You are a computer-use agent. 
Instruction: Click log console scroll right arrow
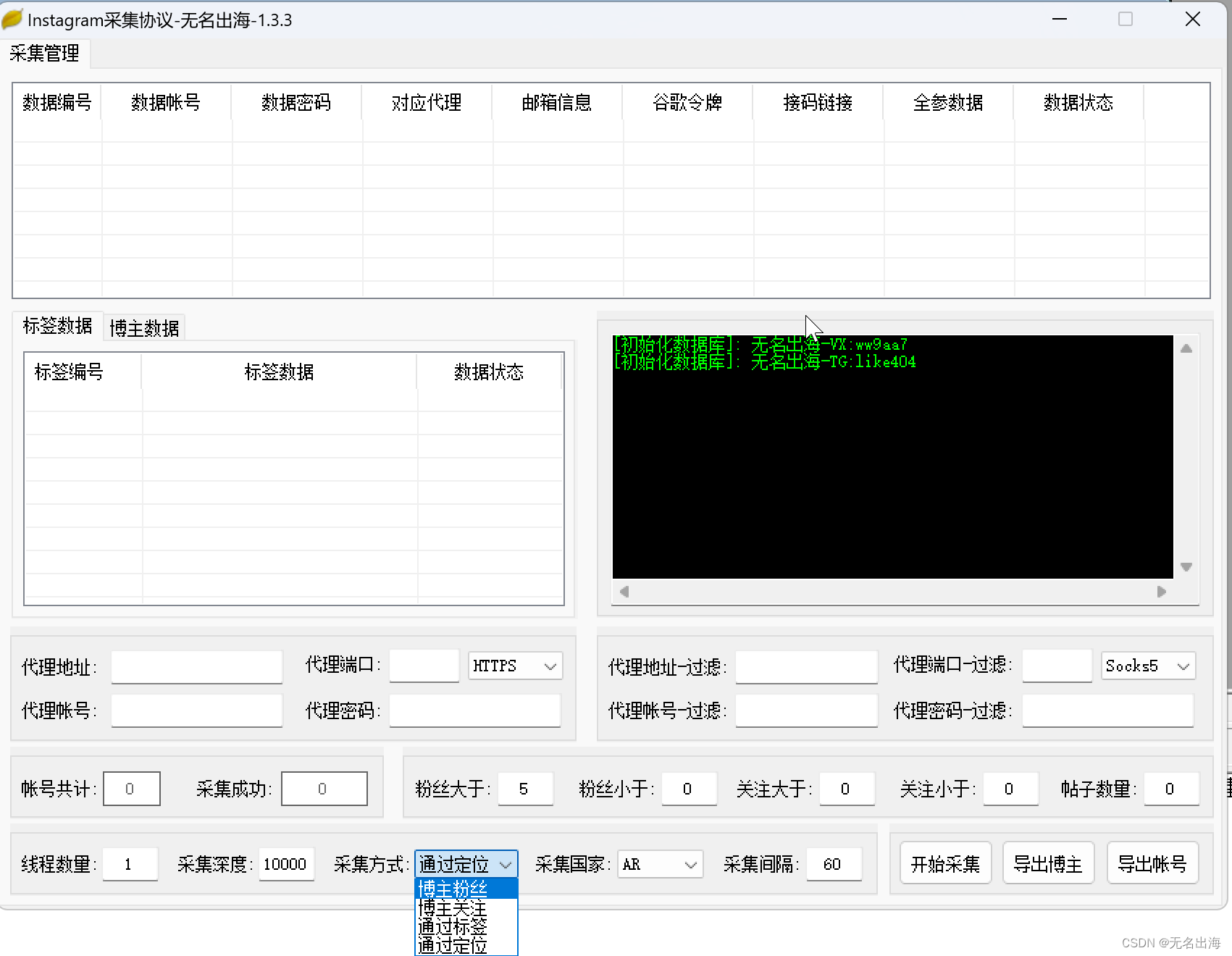tap(1162, 592)
